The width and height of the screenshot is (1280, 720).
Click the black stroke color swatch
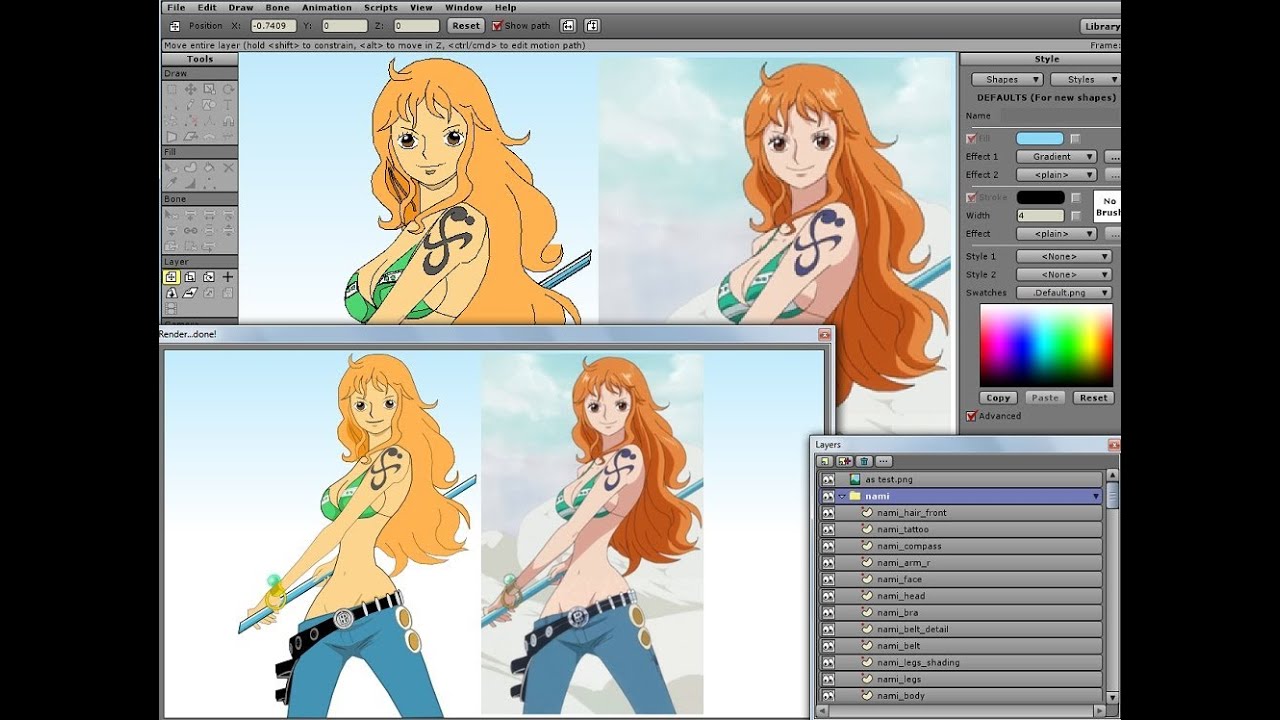tap(1040, 197)
